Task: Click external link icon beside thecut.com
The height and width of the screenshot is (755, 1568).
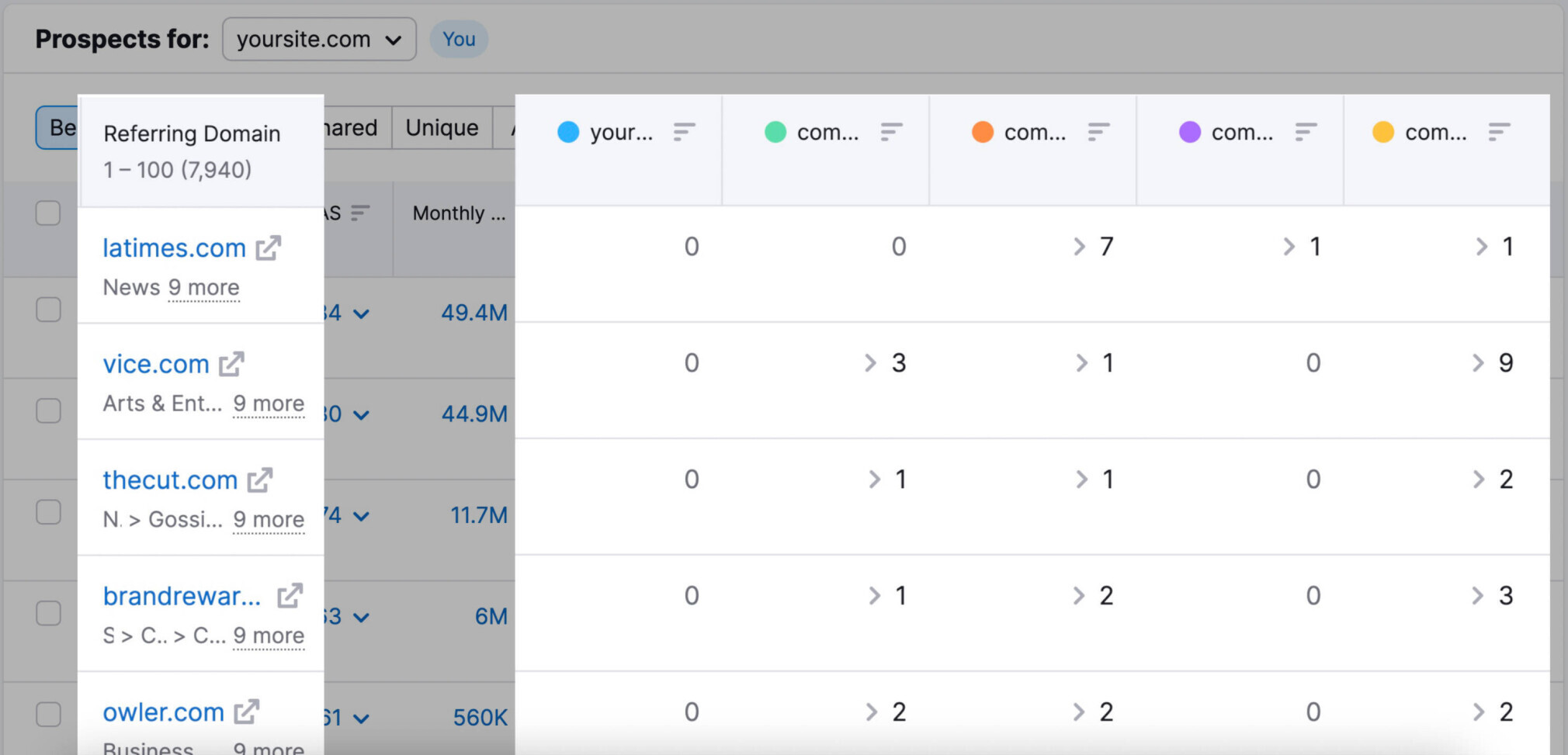Action: (x=260, y=480)
